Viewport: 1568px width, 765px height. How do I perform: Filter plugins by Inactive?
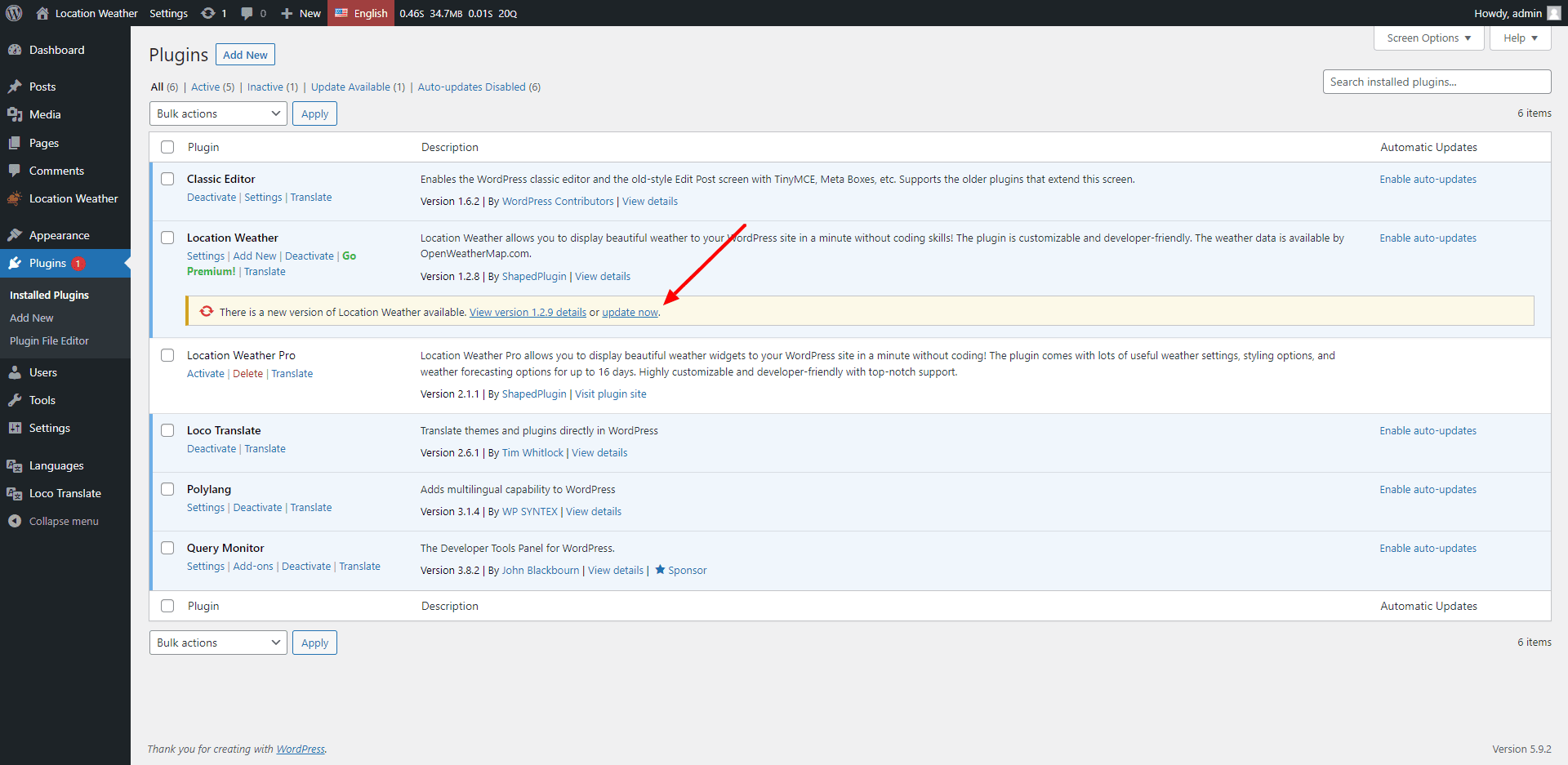[x=265, y=87]
